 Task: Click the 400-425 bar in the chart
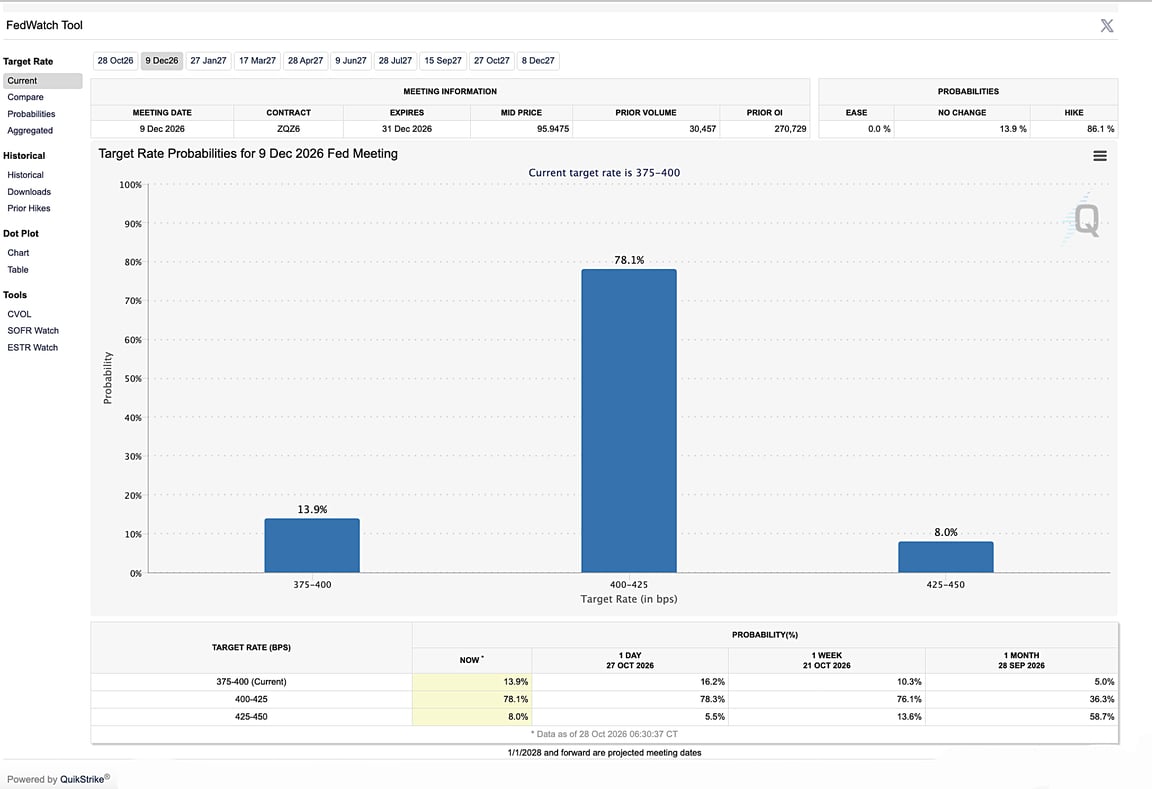pyautogui.click(x=629, y=421)
